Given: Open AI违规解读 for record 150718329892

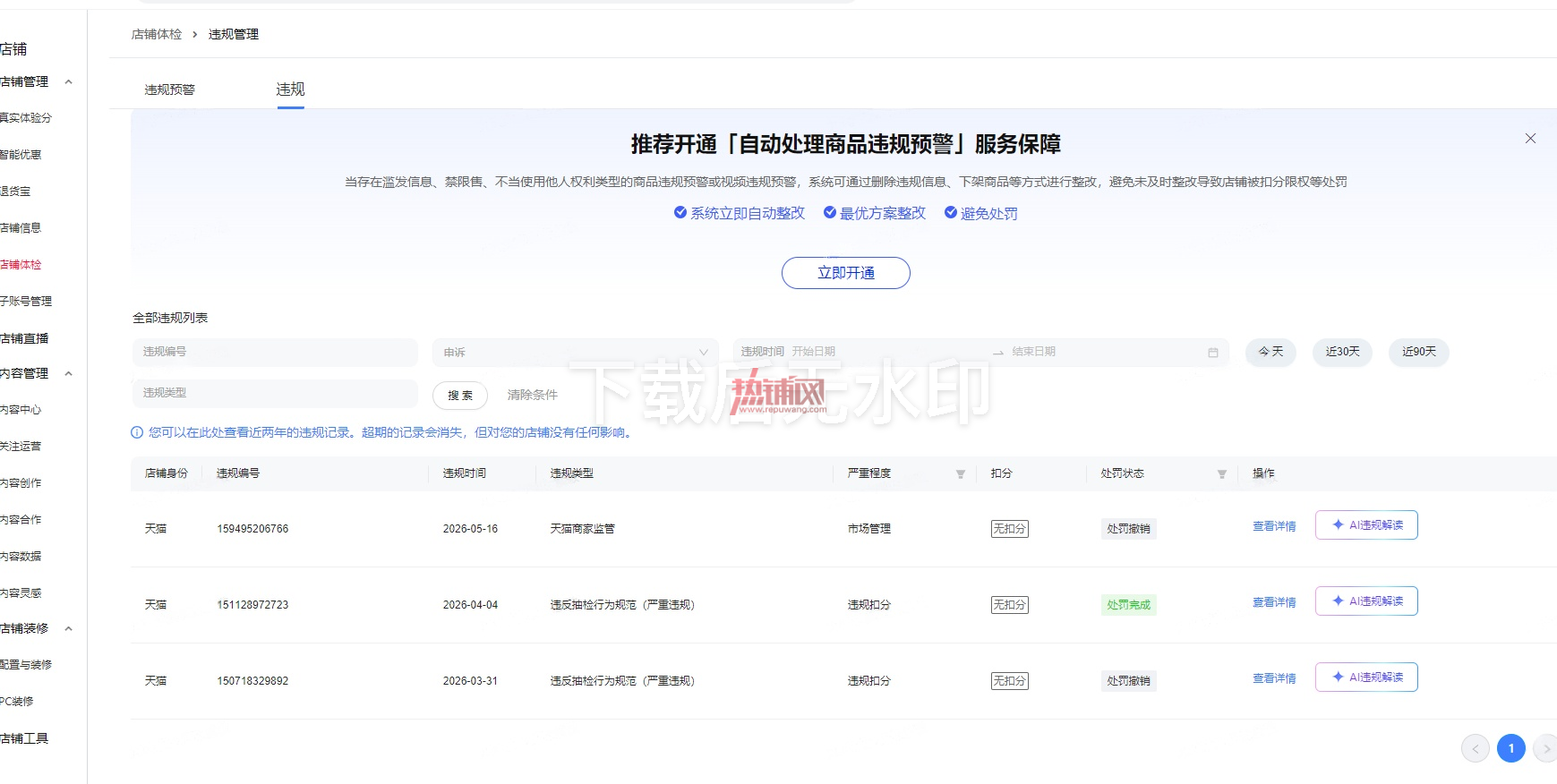Looking at the screenshot, I should click(1366, 677).
